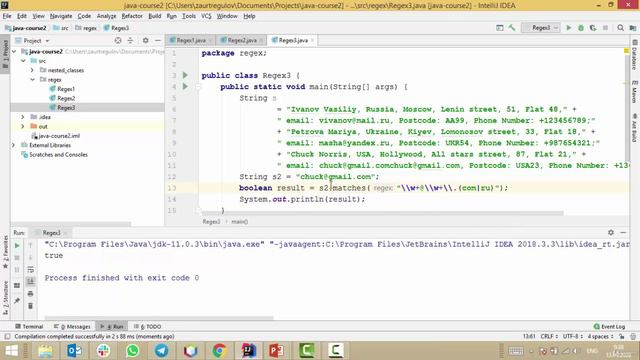Expand the nested_classes package

32,70
